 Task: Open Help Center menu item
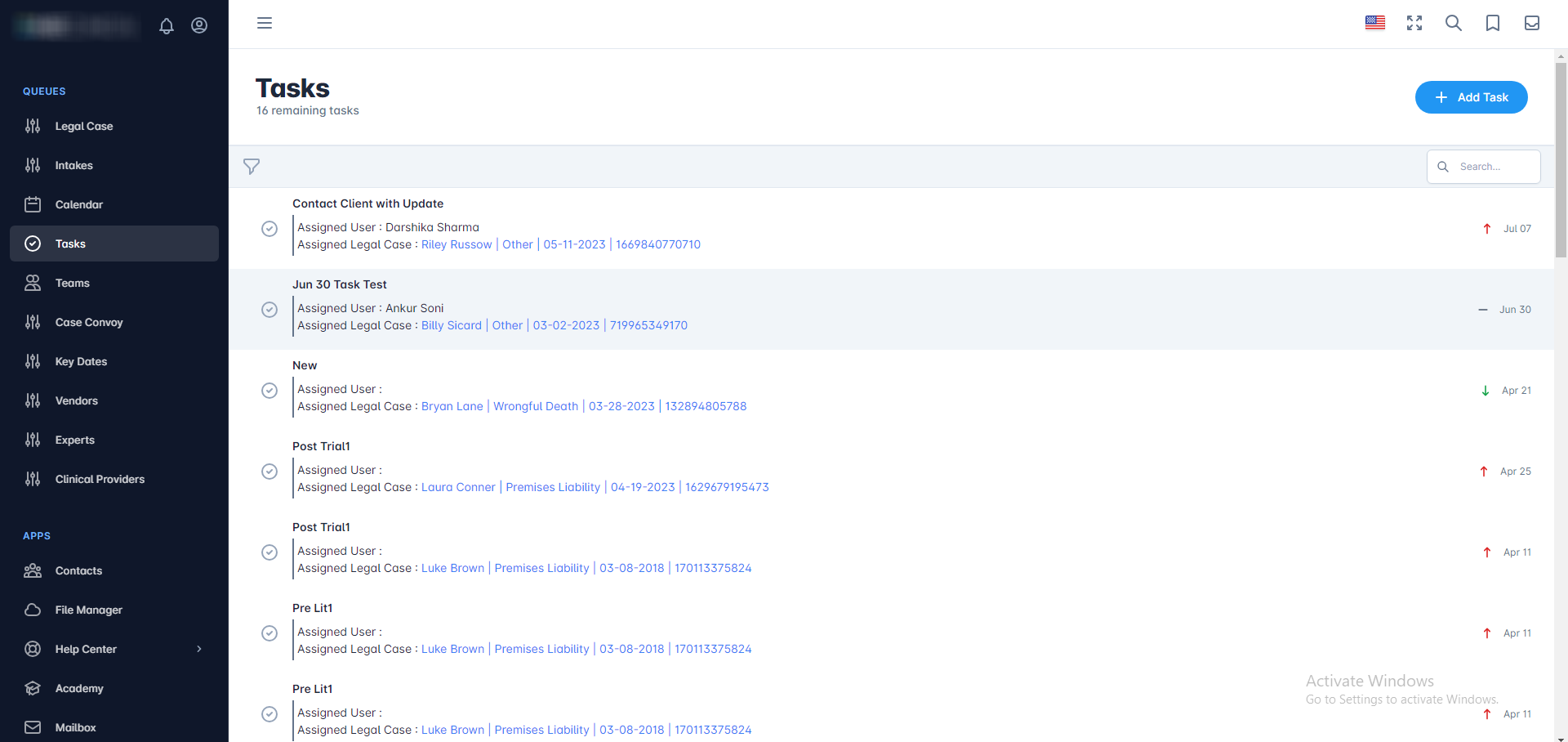click(x=114, y=649)
